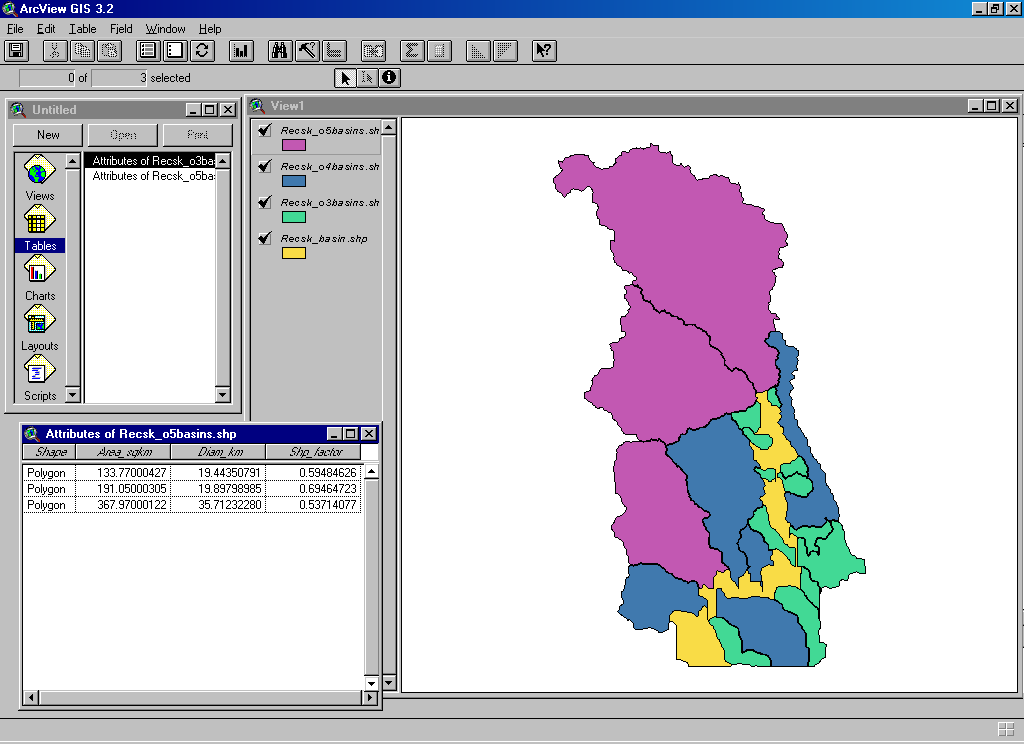This screenshot has height=744, width=1024.
Task: Toggle the Recsk_basin.shp theme checkbox
Action: pos(265,238)
